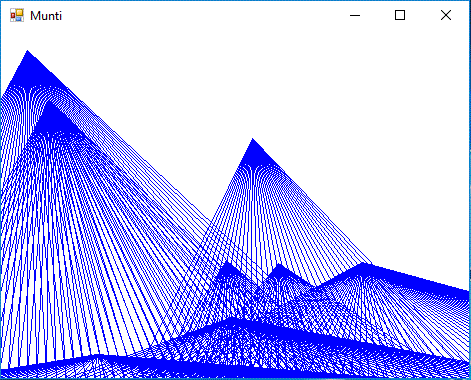Click the low mountain peak at bottom left

click(97, 355)
